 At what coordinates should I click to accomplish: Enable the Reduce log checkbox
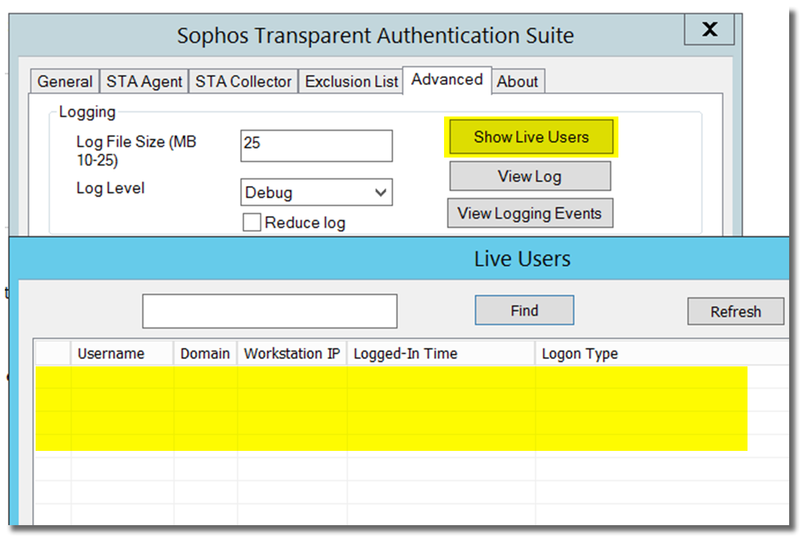point(252,222)
